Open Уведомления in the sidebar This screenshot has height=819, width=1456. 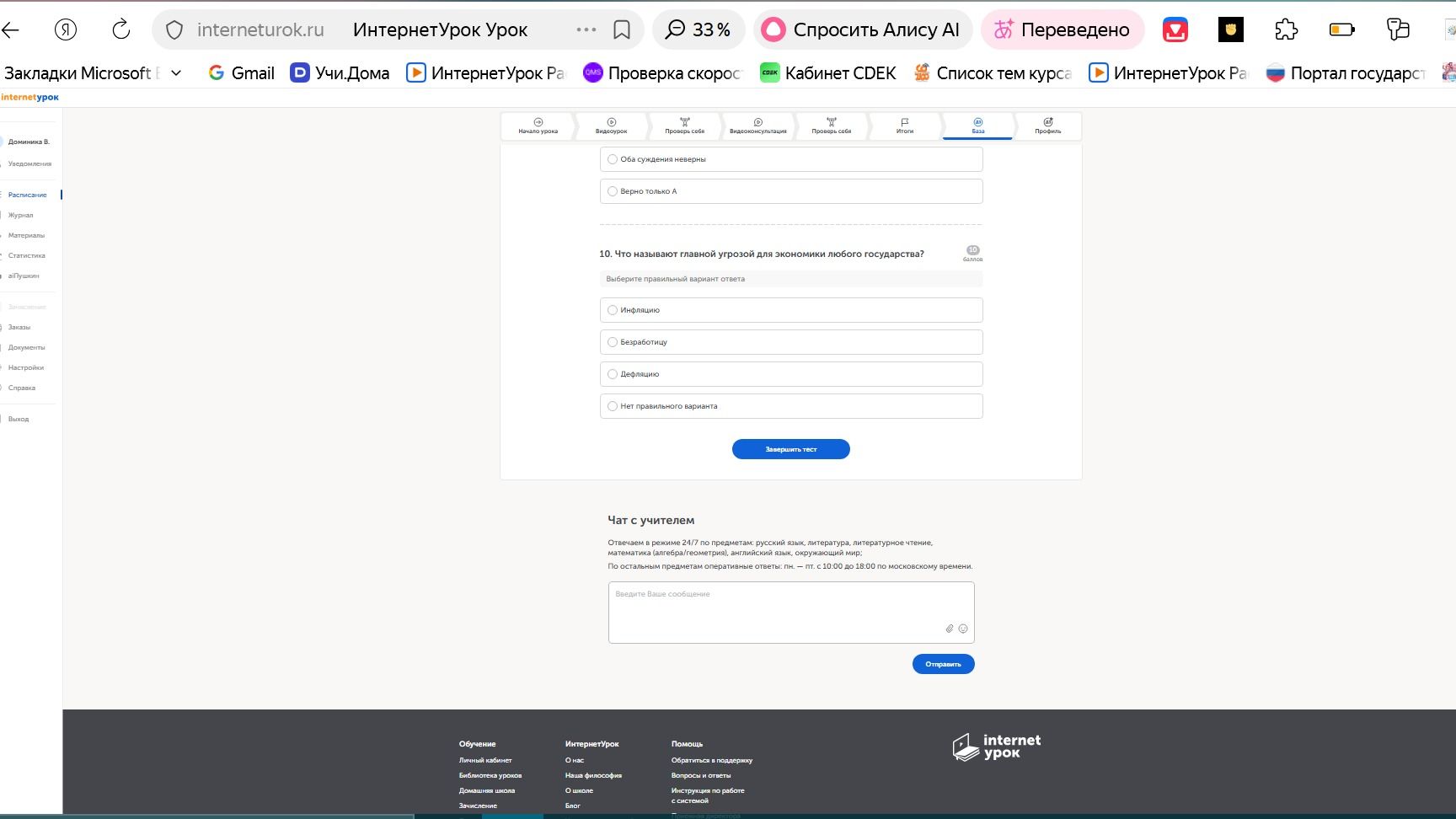29,163
